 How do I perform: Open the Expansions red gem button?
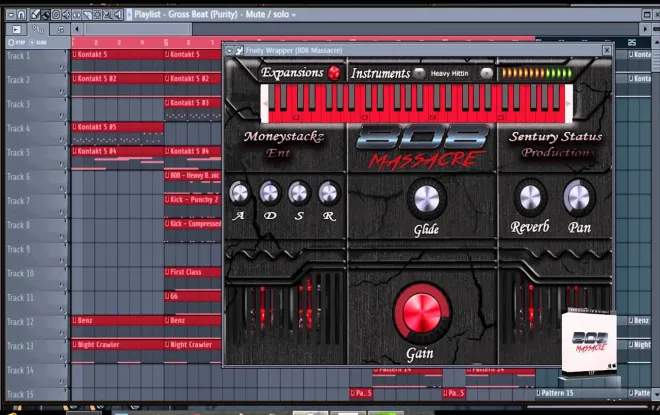coord(334,73)
